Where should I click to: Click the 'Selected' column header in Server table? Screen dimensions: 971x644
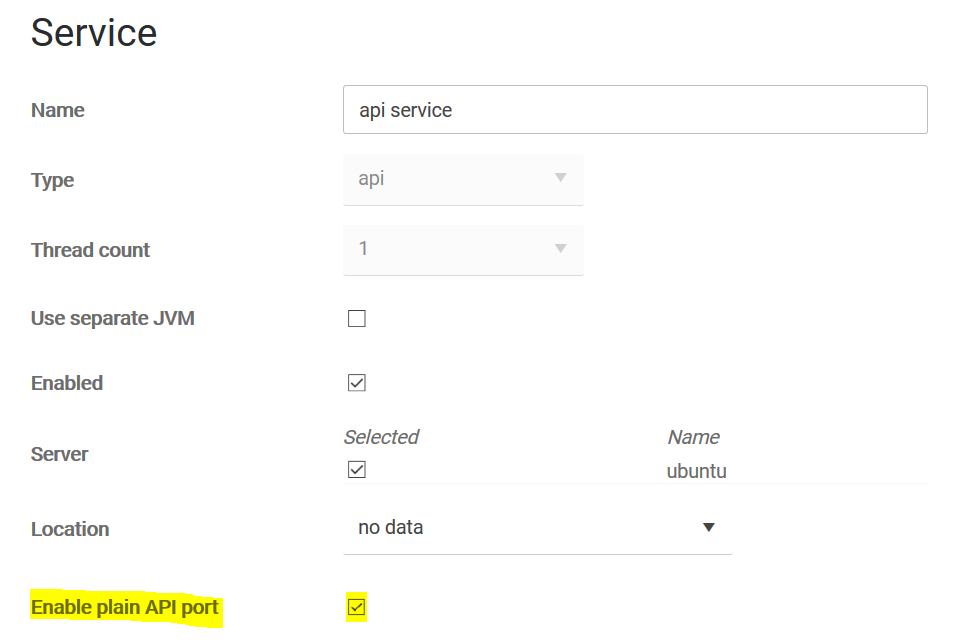(381, 437)
